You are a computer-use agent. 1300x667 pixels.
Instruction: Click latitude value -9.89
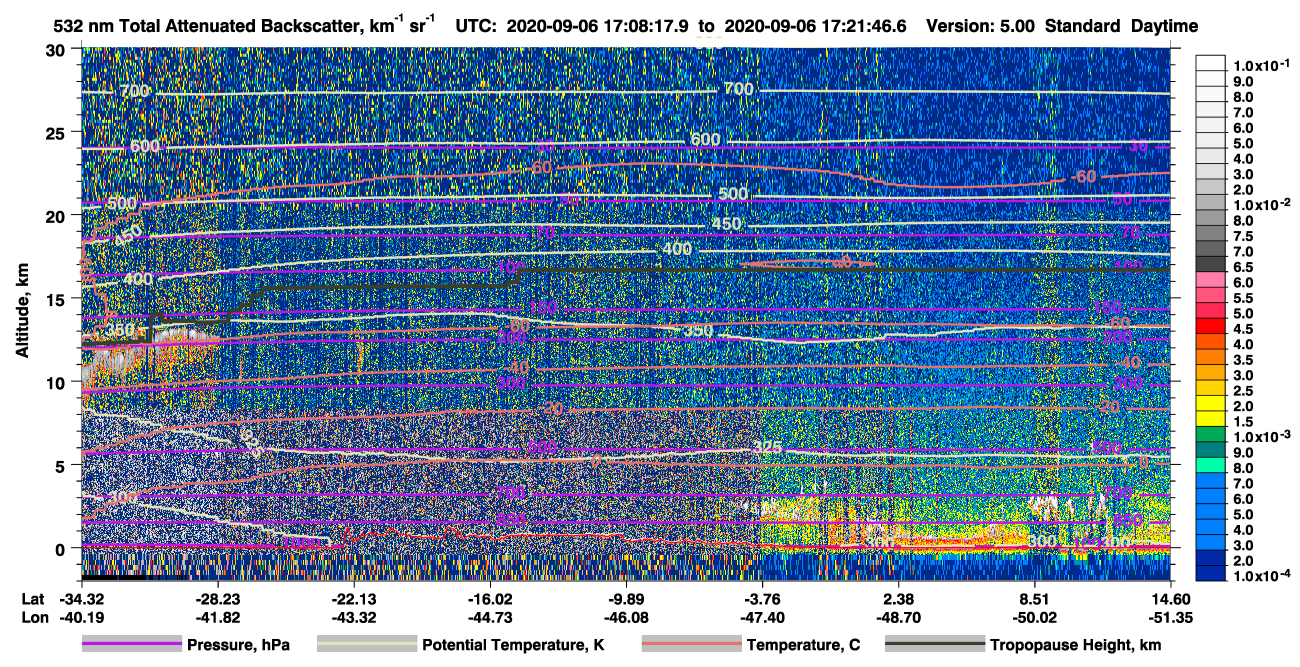(x=626, y=600)
